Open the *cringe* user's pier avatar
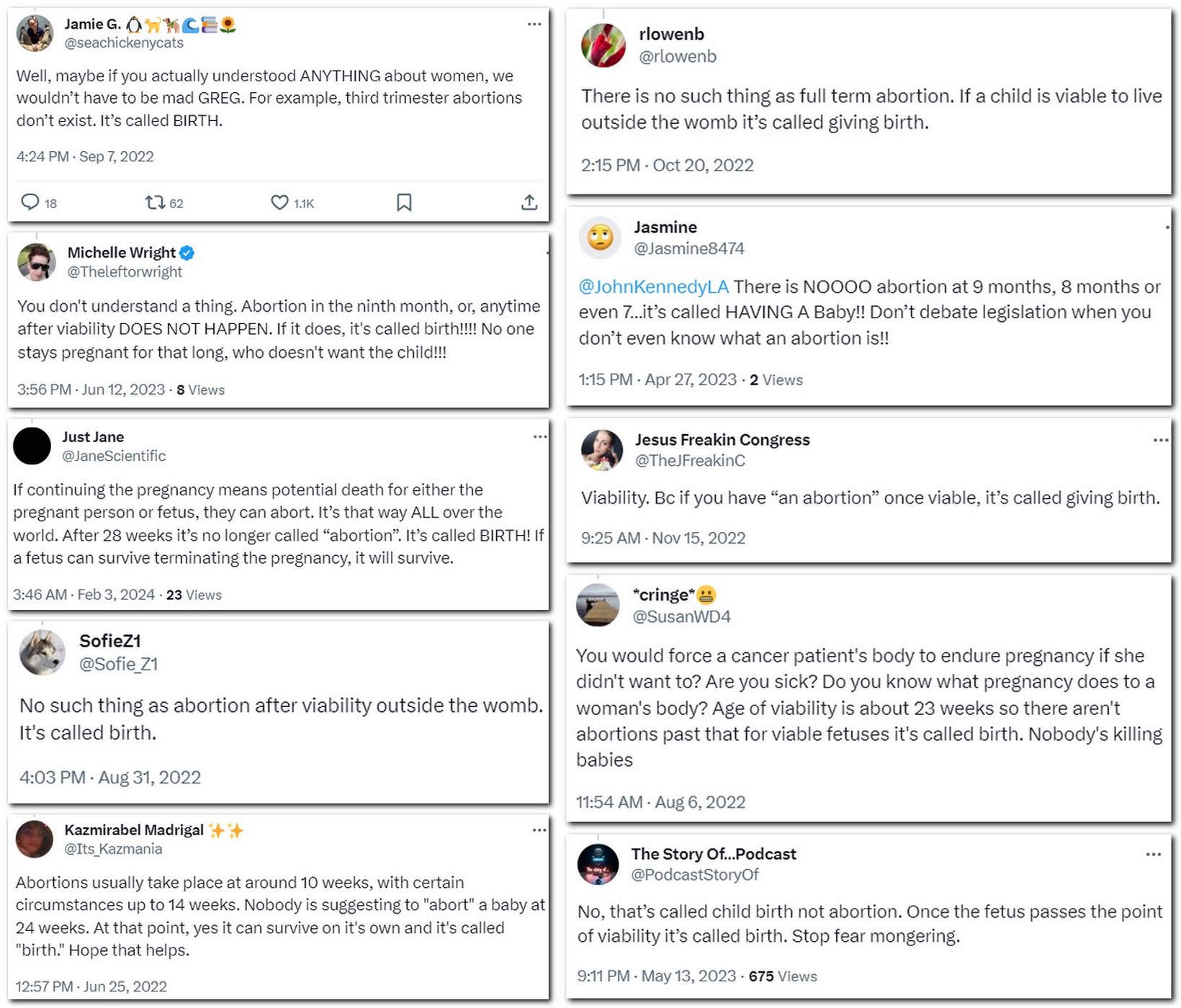Image resolution: width=1181 pixels, height=1008 pixels. tap(598, 605)
